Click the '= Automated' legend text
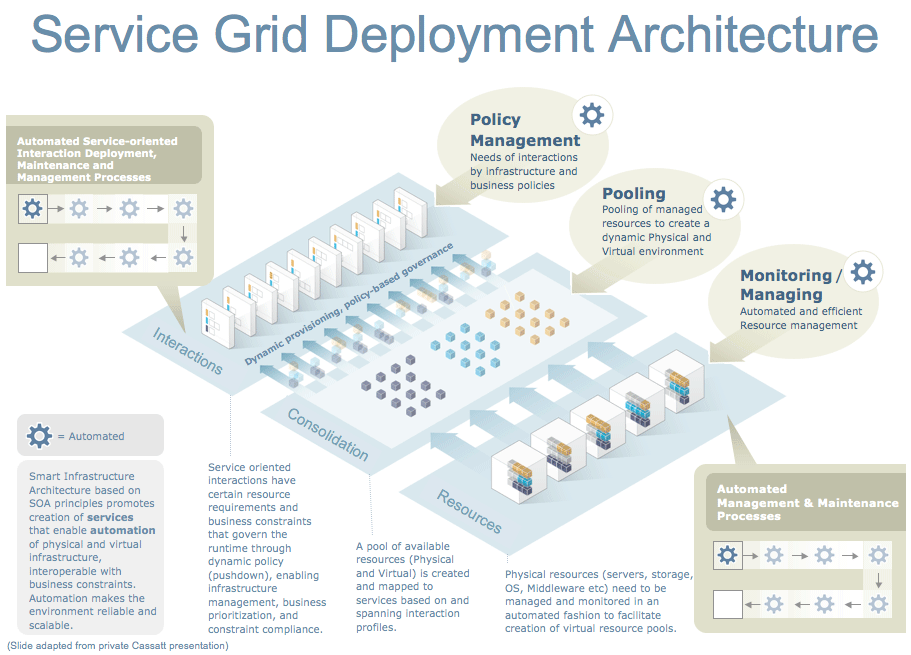This screenshot has height=655, width=911. pos(91,436)
